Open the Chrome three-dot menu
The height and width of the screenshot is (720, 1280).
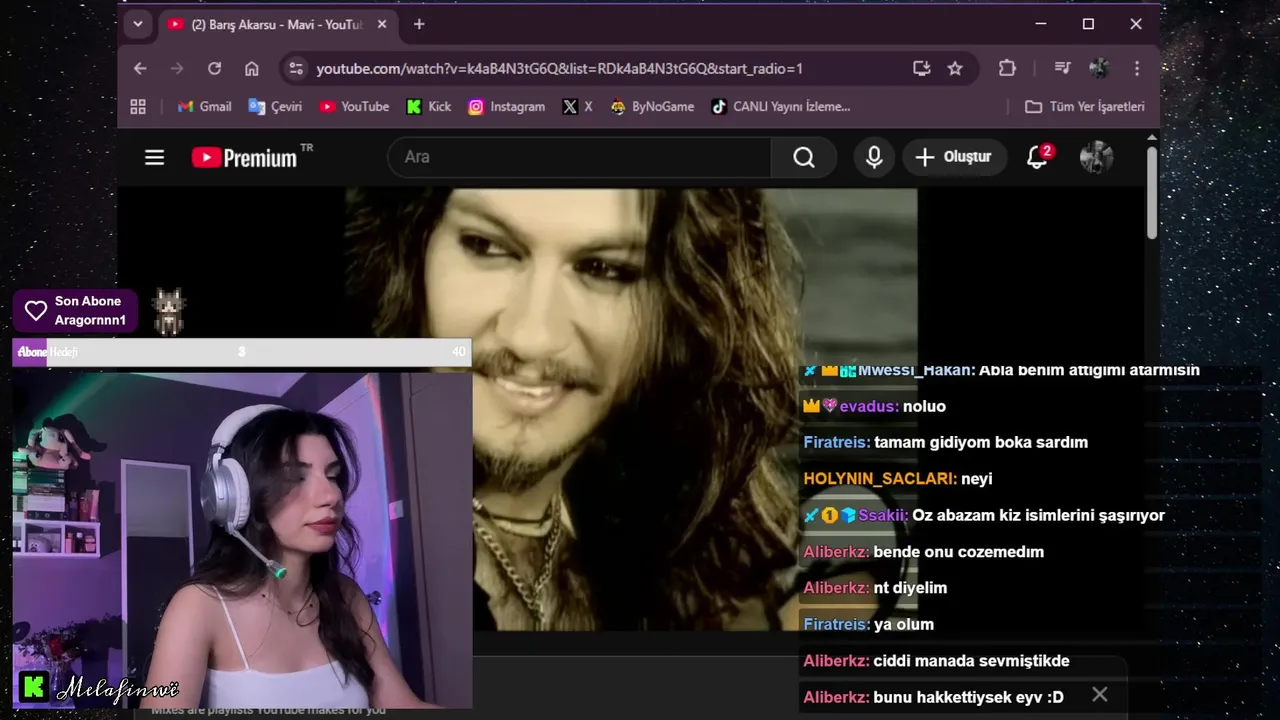(1137, 68)
